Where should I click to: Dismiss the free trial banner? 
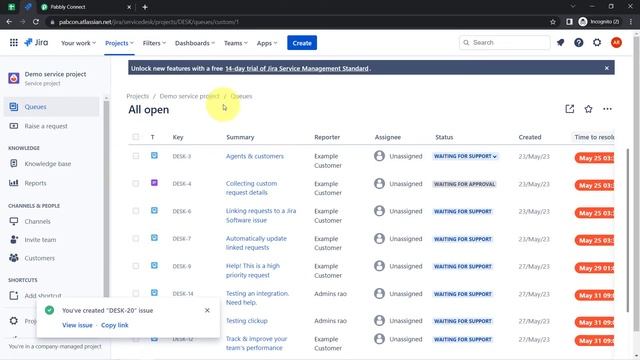click(x=607, y=68)
